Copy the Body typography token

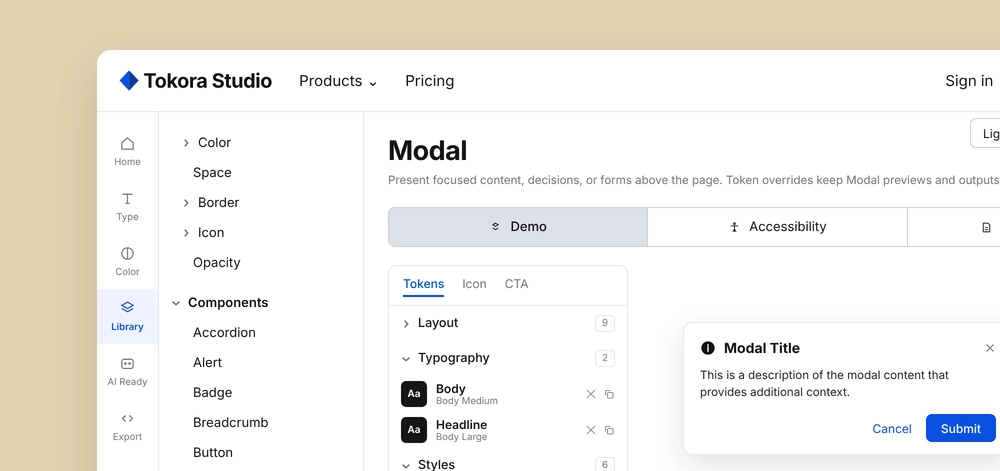(609, 394)
